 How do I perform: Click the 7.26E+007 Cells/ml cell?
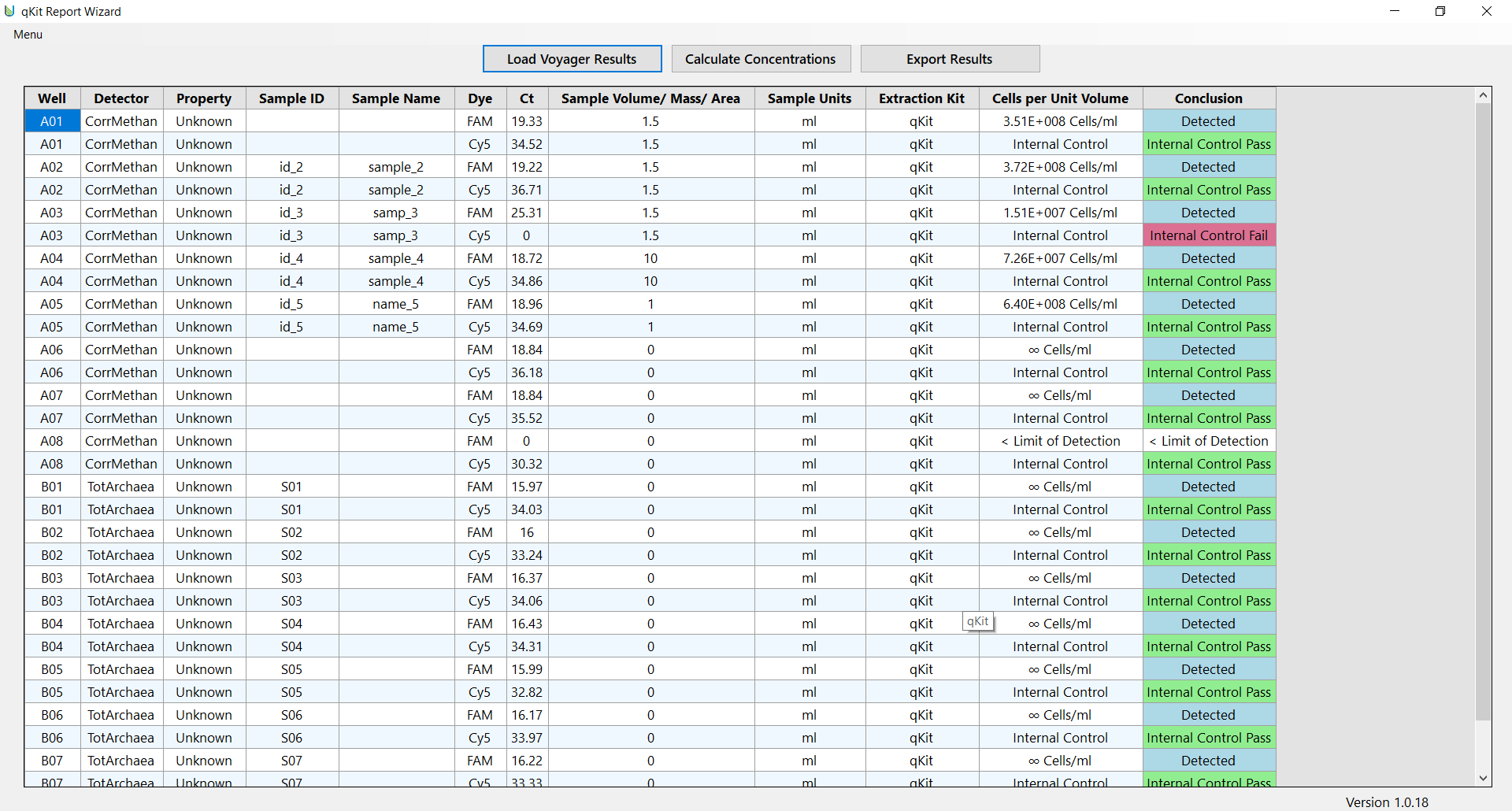tap(1060, 258)
